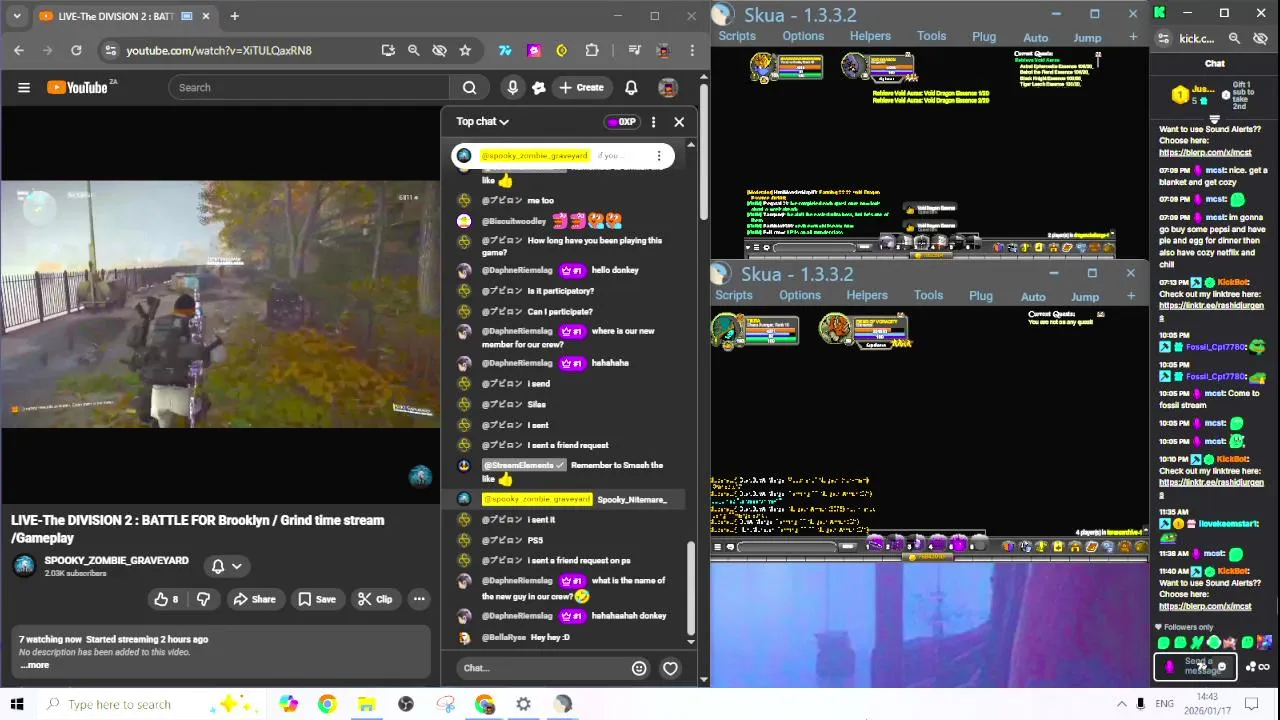Viewport: 1280px width, 720px height.
Task: Expand the collapsed Kick gift leaderboard arrow
Action: 1215,118
